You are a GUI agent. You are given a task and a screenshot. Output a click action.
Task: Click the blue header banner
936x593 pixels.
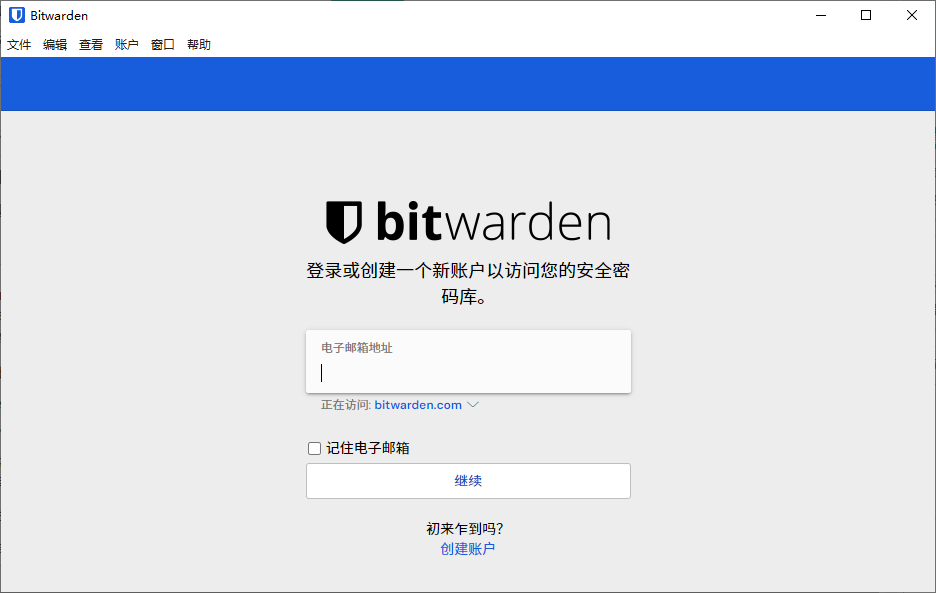point(468,84)
